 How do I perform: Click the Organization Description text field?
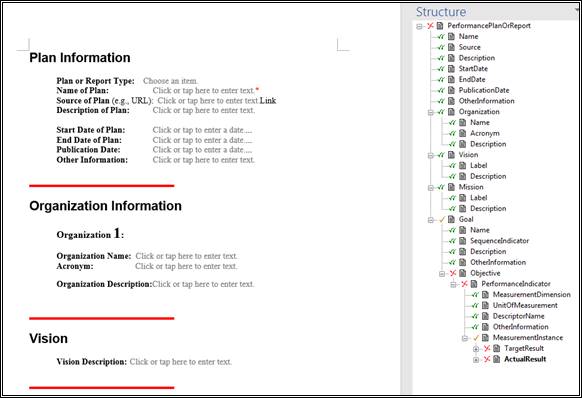203,284
